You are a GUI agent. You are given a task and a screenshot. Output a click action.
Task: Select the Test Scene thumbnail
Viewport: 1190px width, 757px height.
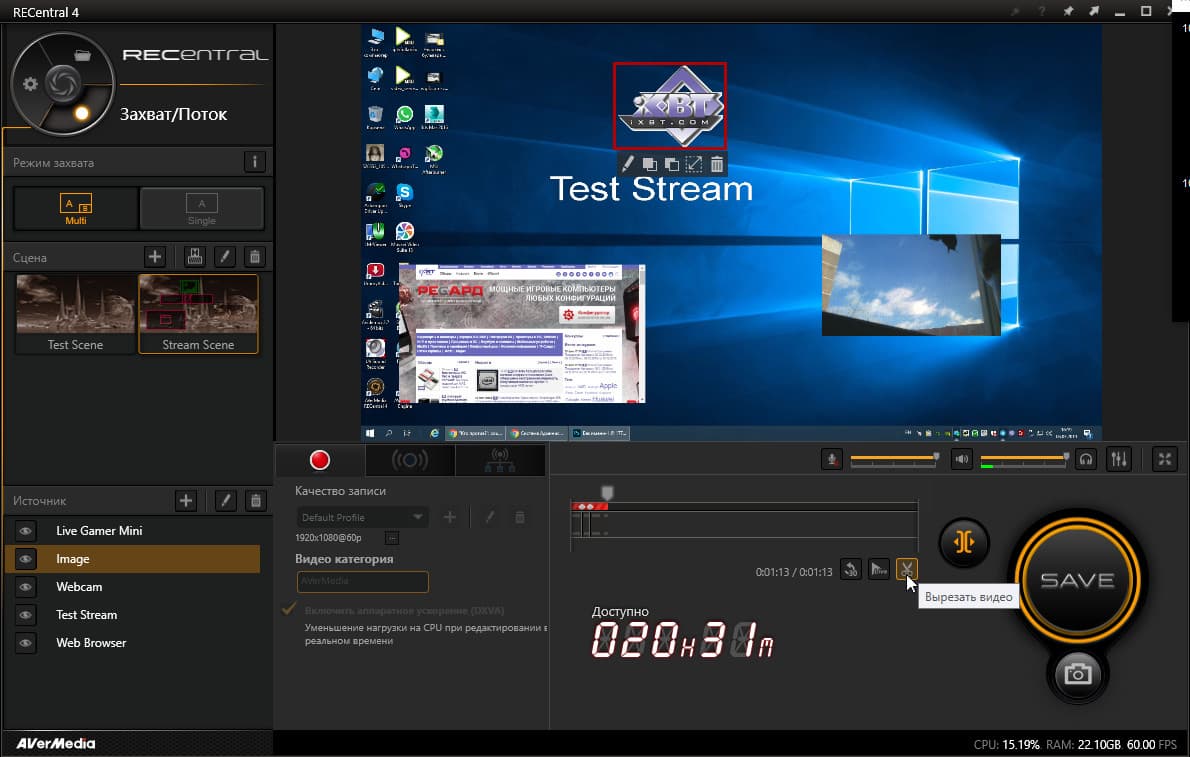coord(75,314)
